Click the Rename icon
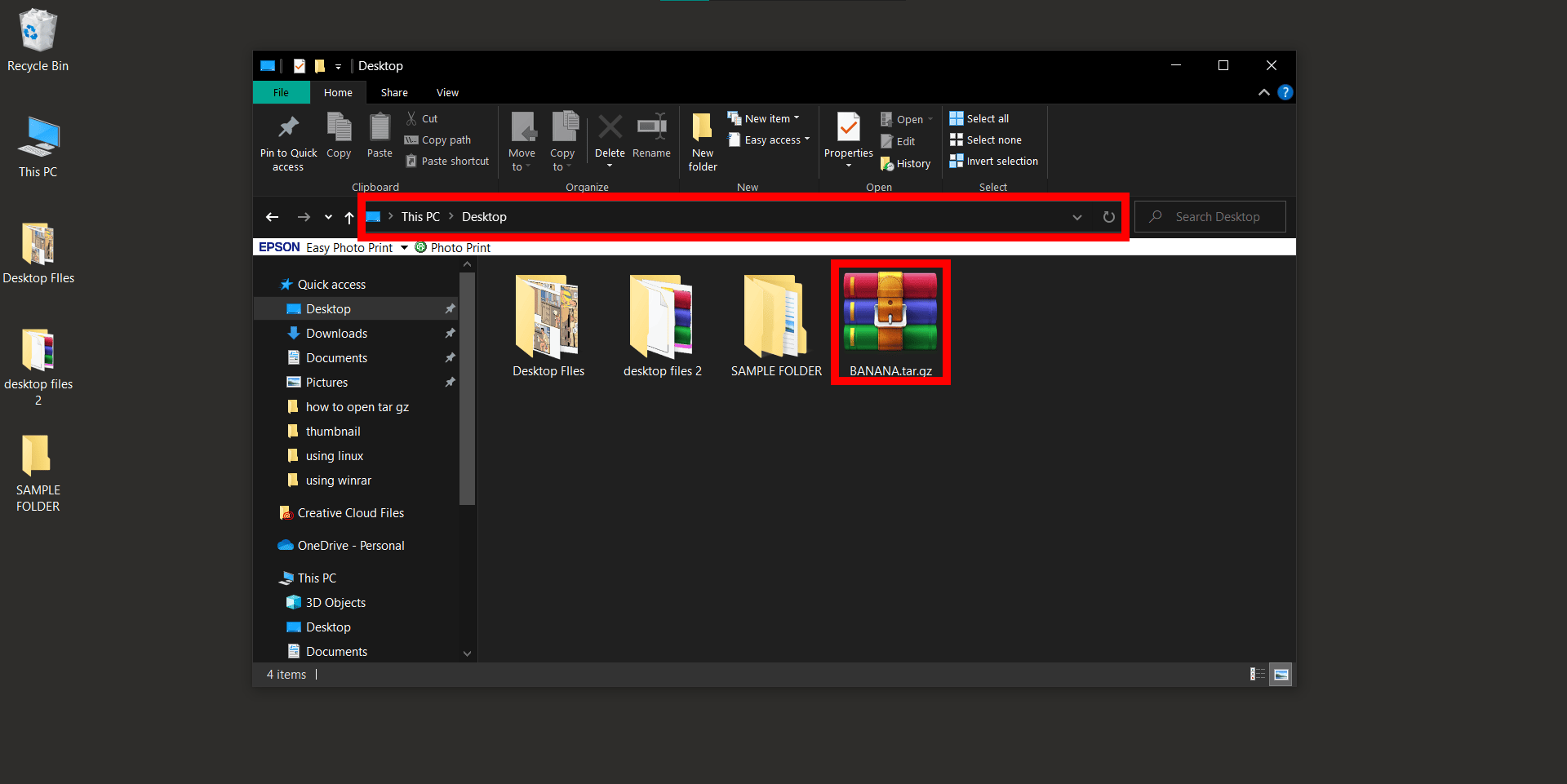Viewport: 1567px width, 784px height. point(650,137)
